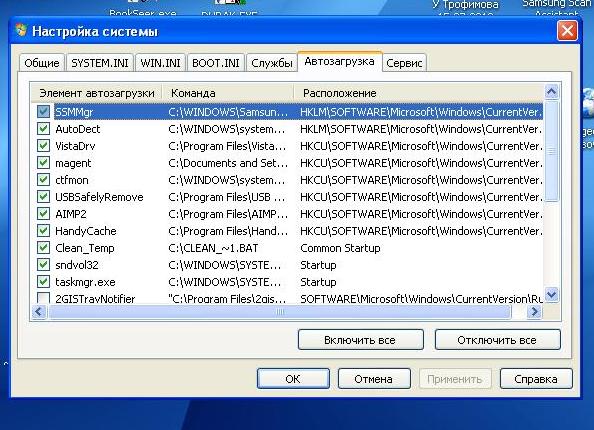Click the system configuration title bar icon
The height and width of the screenshot is (430, 594).
[x=21, y=31]
